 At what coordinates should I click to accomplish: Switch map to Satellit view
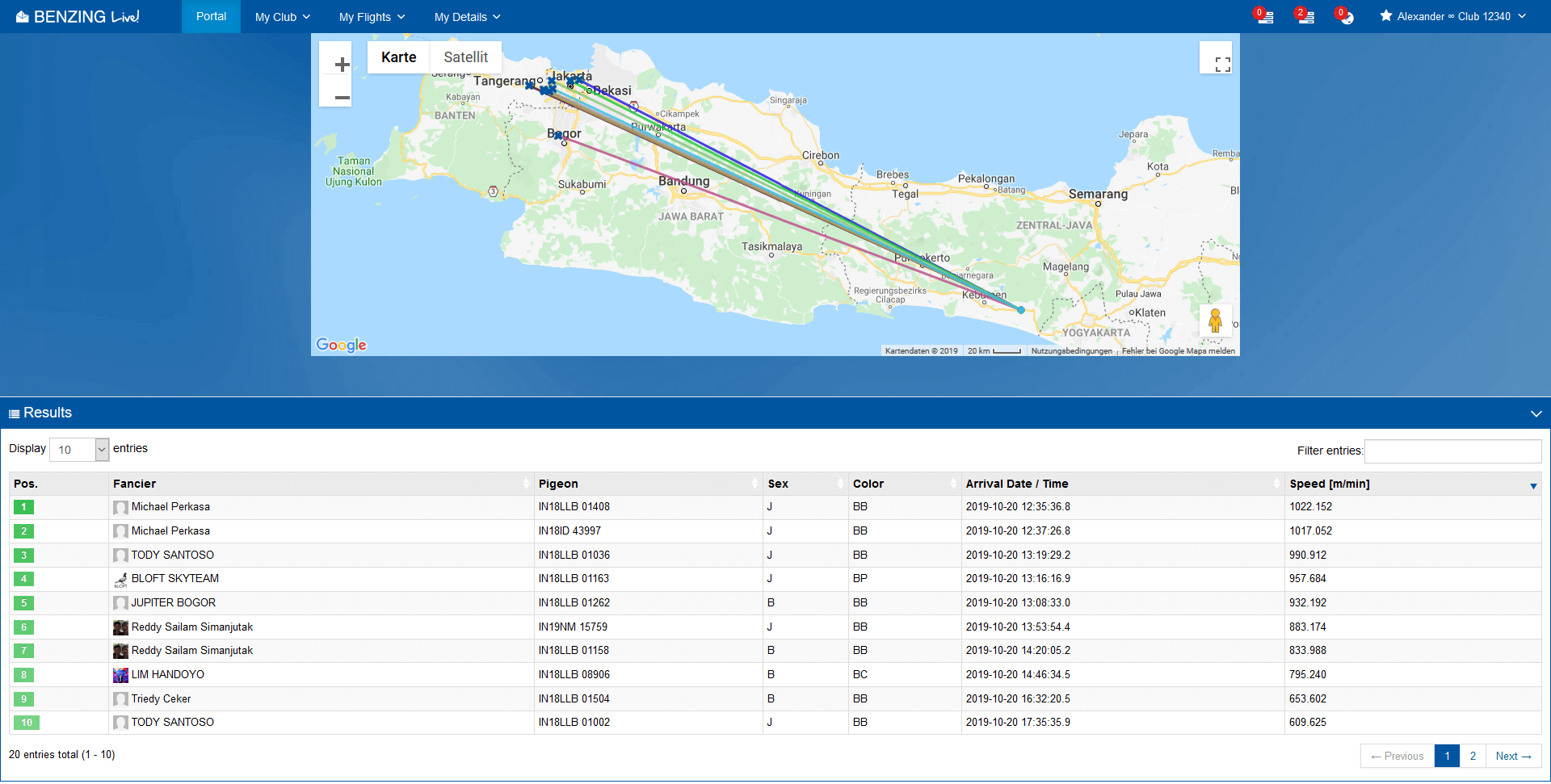[x=465, y=57]
